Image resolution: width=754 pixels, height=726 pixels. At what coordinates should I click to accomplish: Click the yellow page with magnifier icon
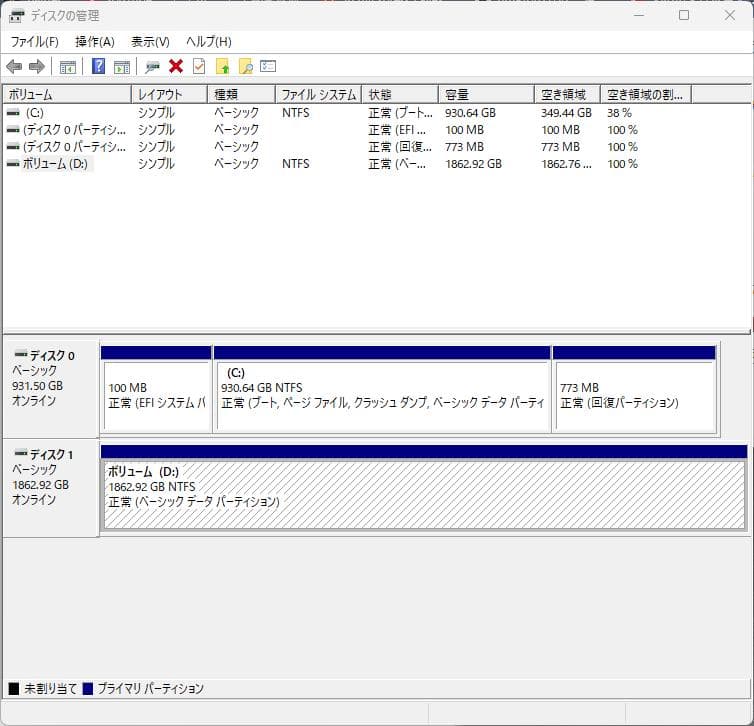(246, 66)
